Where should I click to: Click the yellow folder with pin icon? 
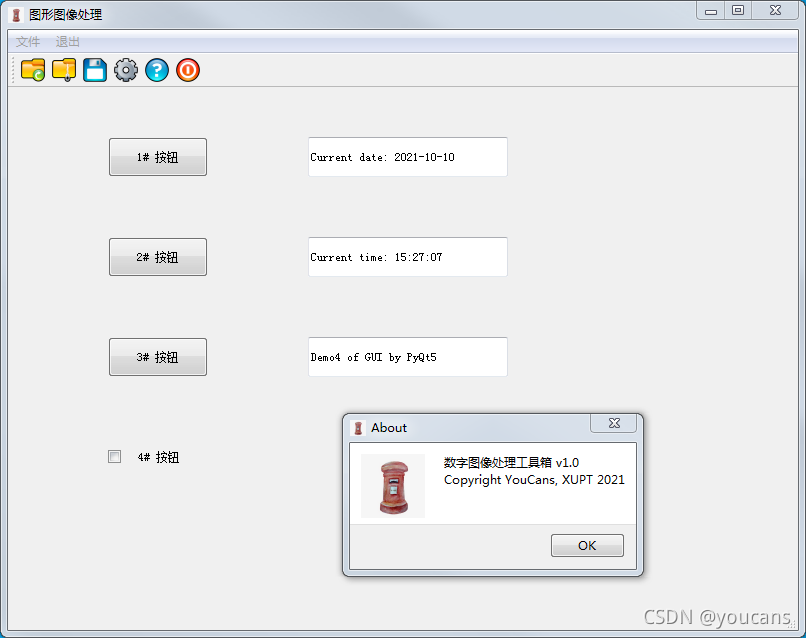pos(64,70)
